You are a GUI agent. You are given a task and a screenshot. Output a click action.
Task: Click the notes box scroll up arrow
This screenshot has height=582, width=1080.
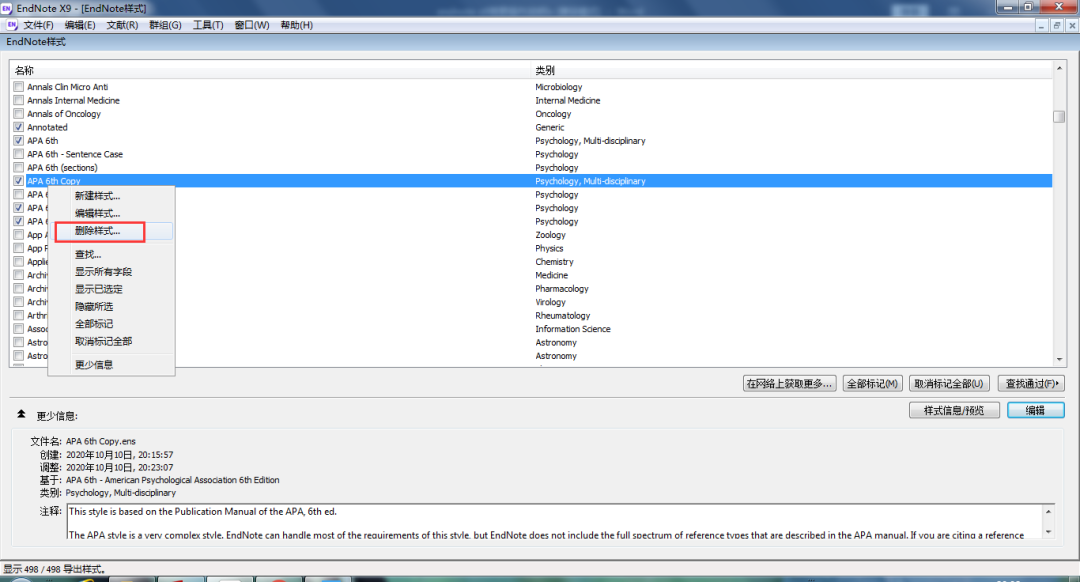click(x=1048, y=512)
